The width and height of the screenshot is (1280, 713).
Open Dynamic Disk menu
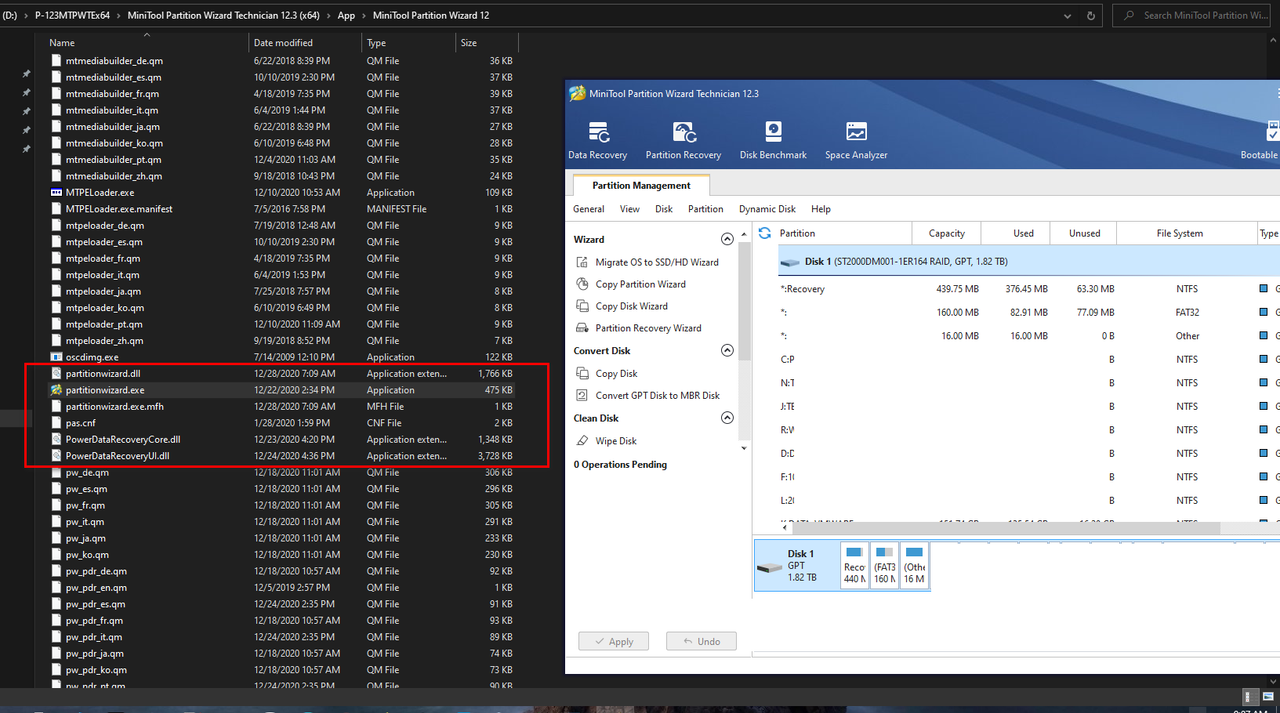[767, 209]
